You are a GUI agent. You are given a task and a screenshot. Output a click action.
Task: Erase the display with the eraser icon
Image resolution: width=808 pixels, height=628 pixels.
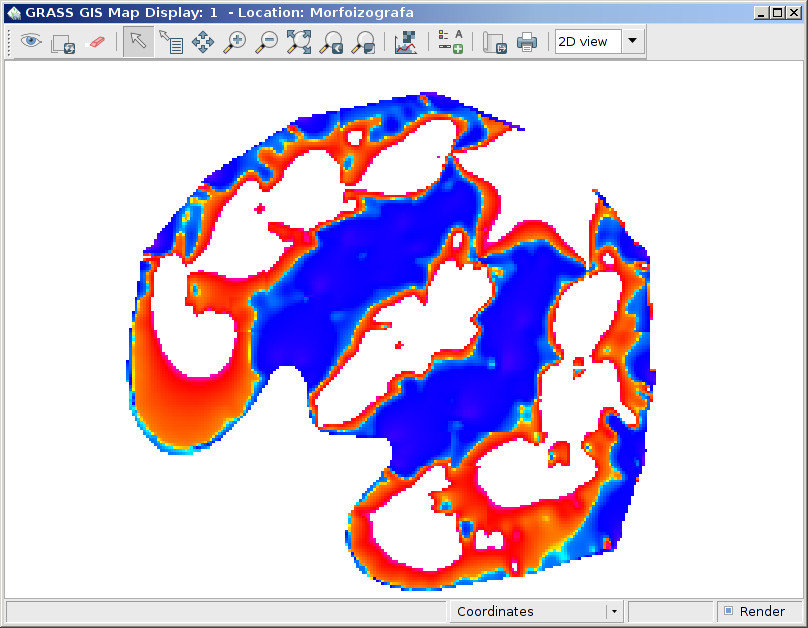tap(96, 42)
